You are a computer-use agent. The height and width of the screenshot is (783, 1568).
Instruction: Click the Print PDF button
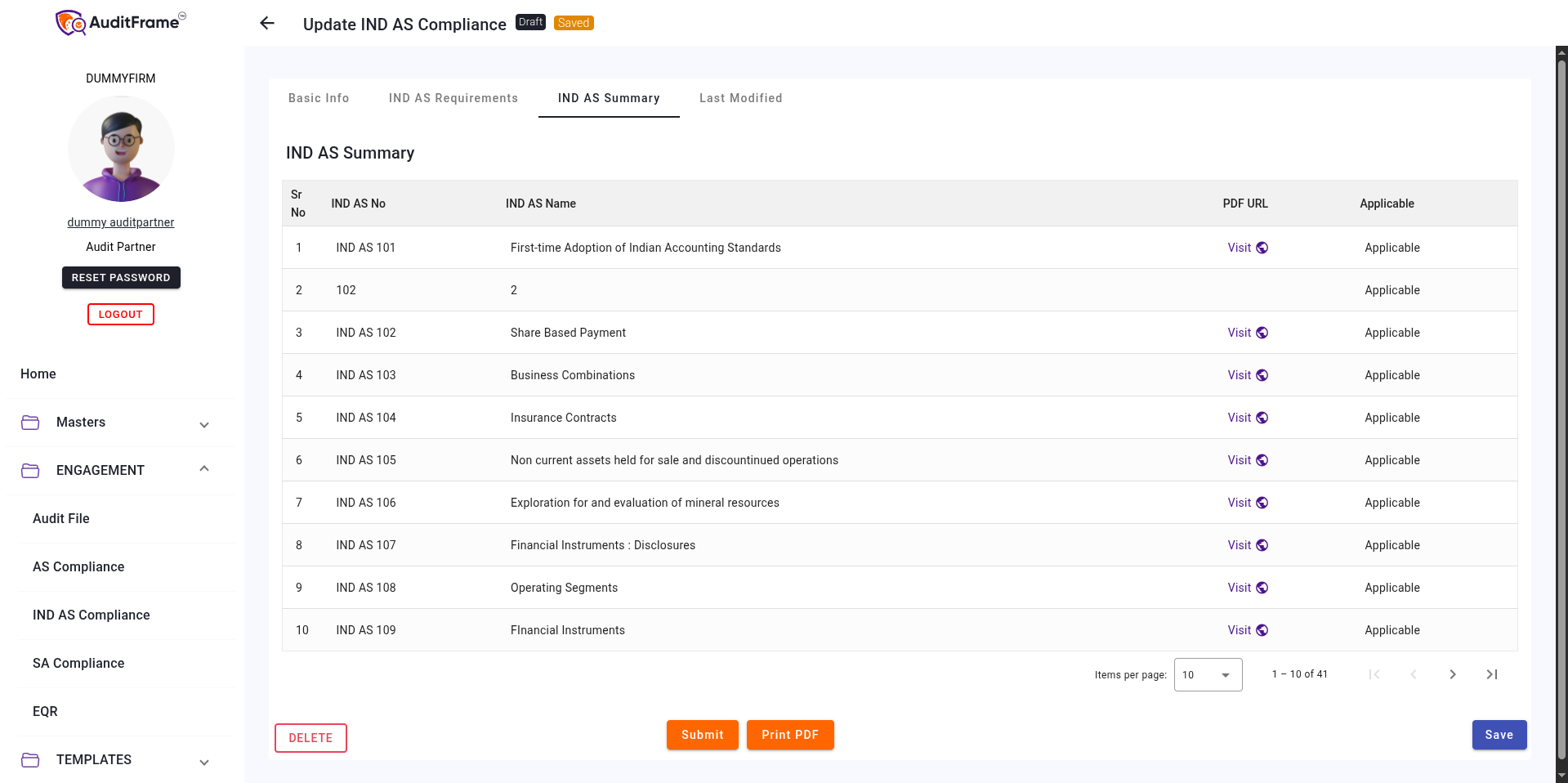(x=789, y=735)
